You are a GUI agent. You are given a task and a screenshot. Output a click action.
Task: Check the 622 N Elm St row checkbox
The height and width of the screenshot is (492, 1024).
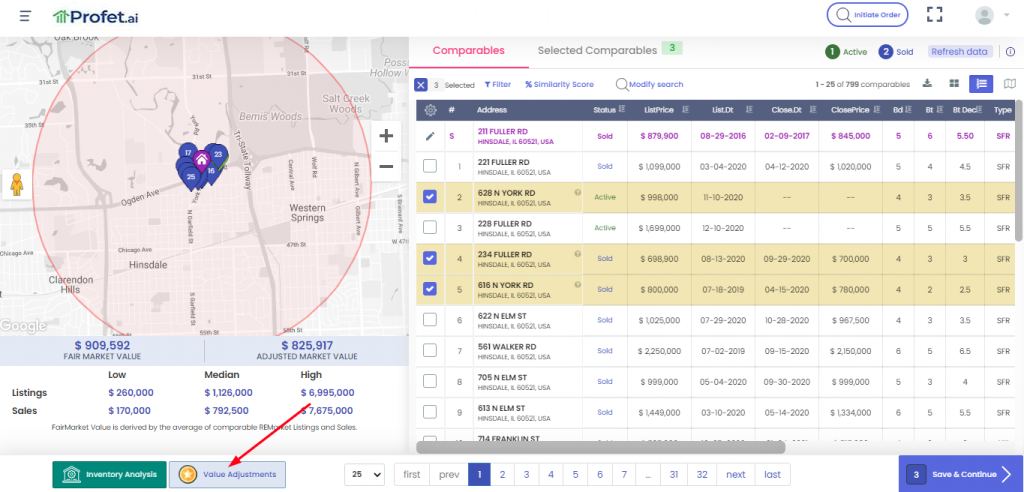coord(430,320)
